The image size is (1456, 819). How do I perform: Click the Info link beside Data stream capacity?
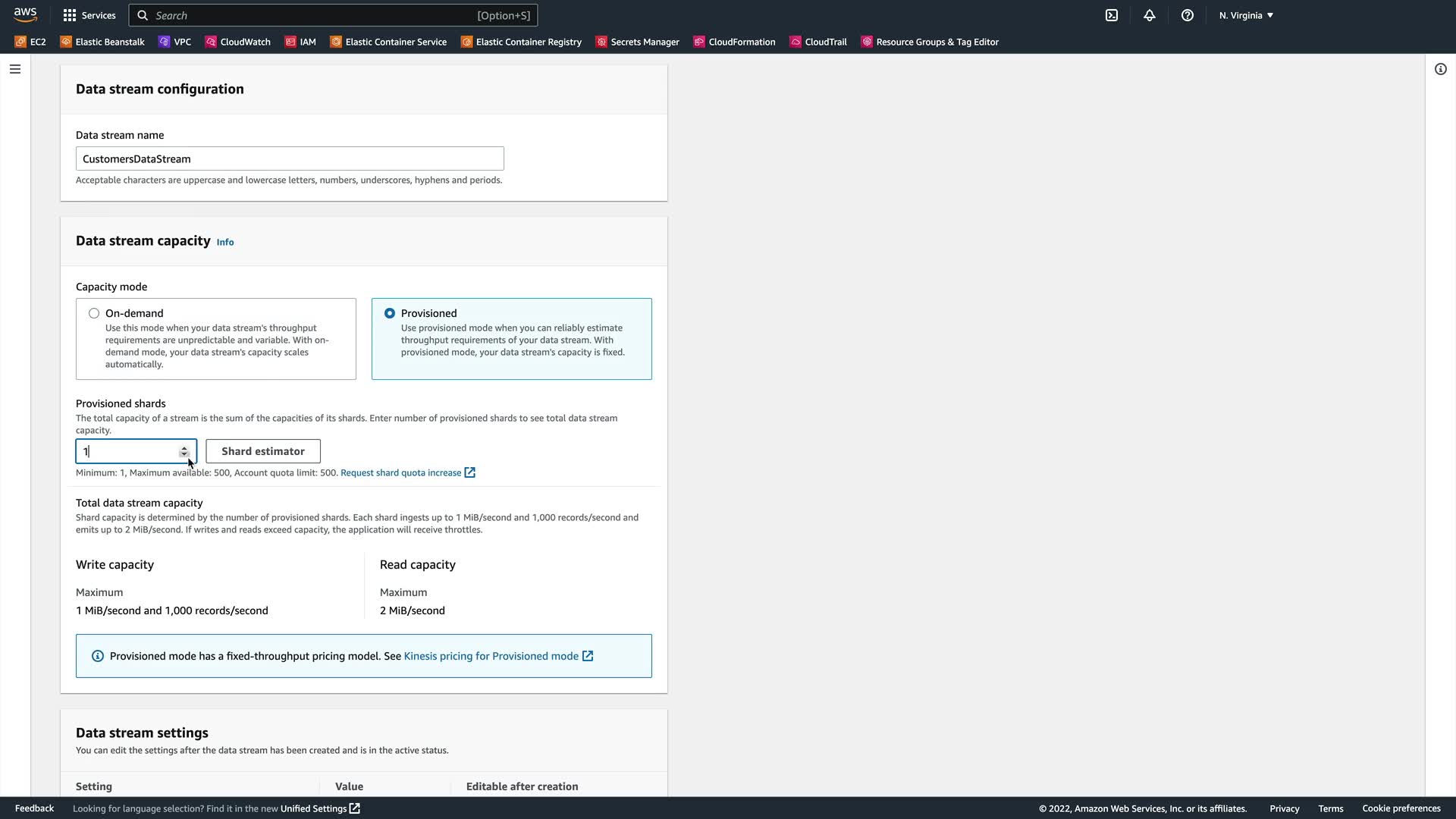pos(225,242)
